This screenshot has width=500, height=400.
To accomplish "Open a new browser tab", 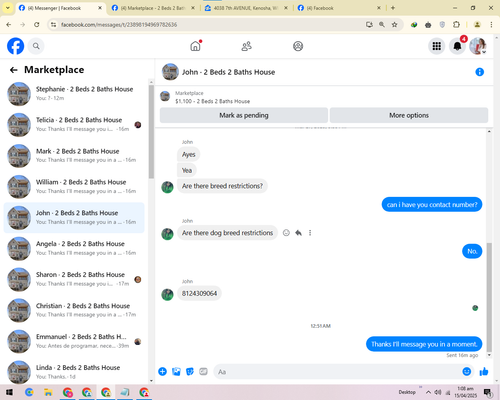I will [393, 8].
